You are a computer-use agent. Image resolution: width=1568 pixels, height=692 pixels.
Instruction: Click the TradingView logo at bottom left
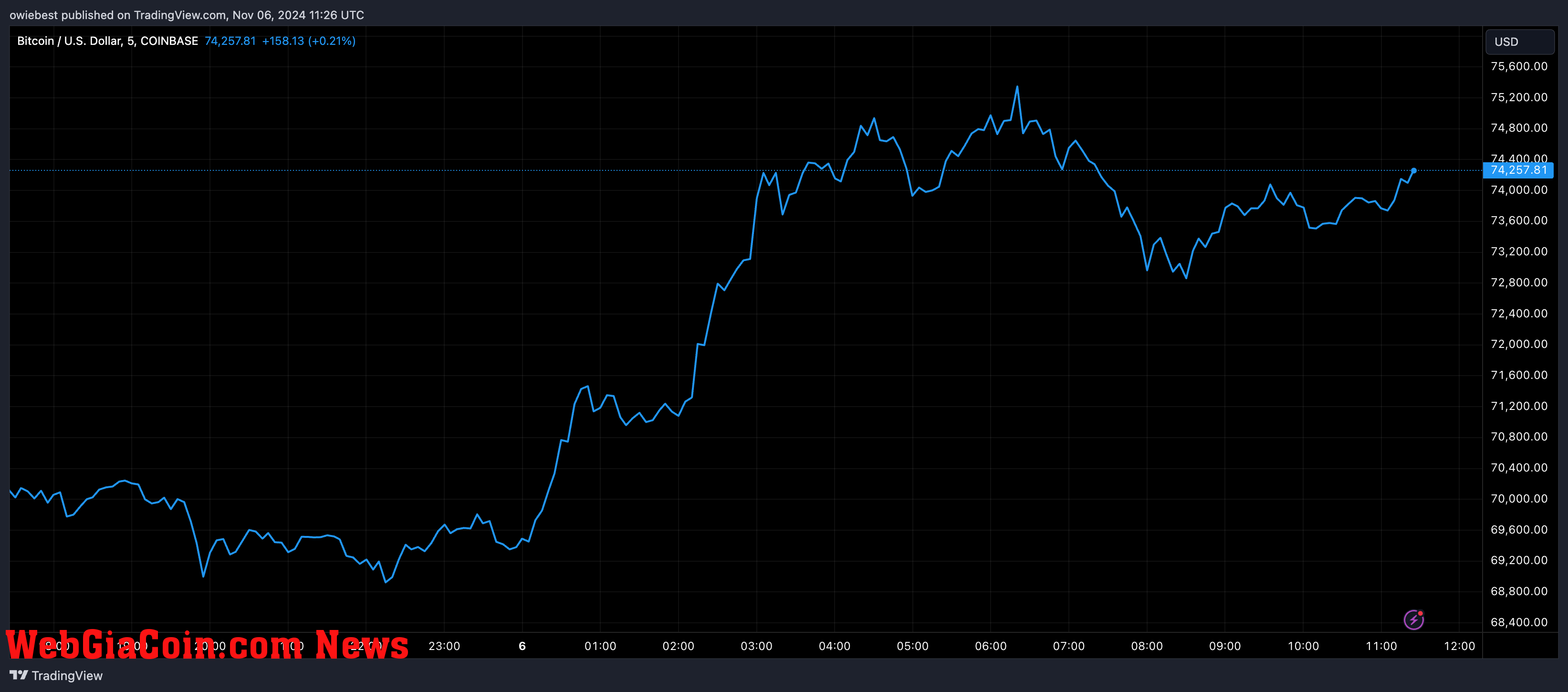(x=56, y=676)
